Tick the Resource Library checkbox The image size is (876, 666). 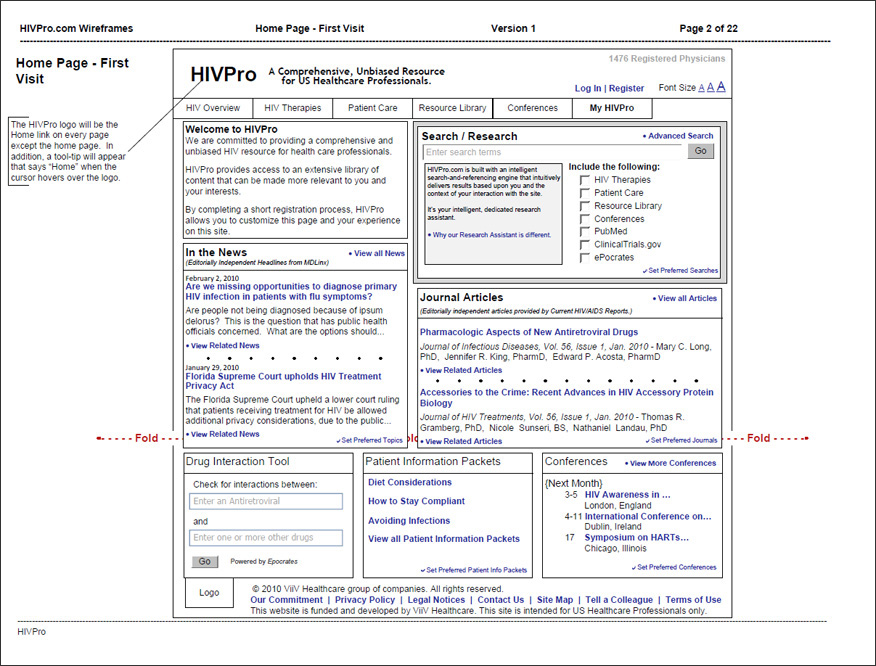click(585, 206)
